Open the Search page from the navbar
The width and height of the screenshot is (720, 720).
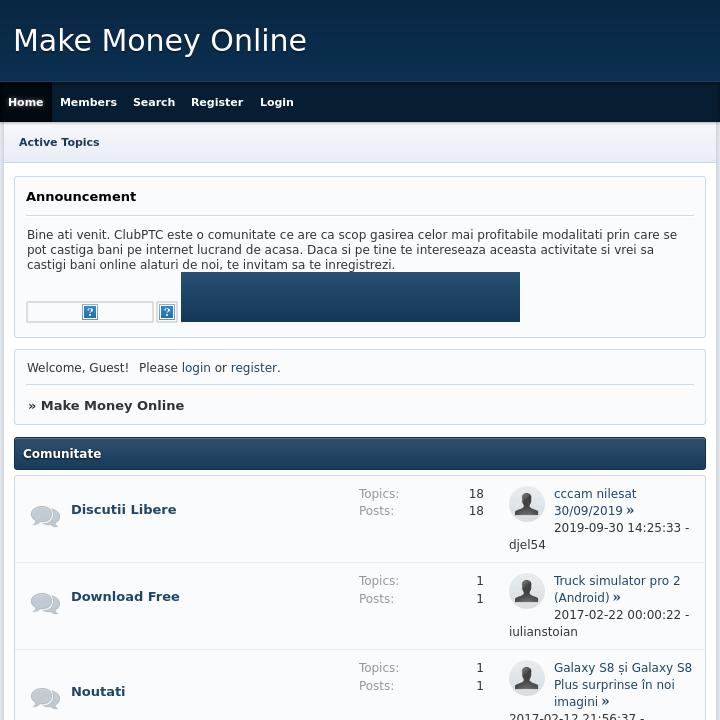[x=154, y=102]
